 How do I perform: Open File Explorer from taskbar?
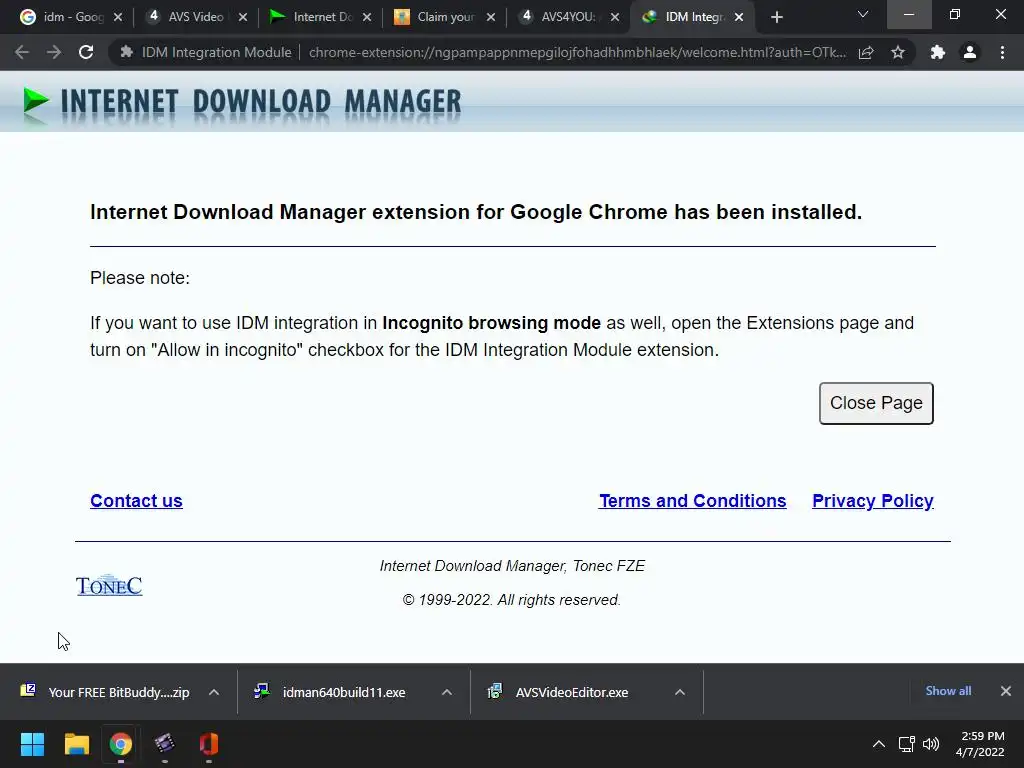coord(76,744)
